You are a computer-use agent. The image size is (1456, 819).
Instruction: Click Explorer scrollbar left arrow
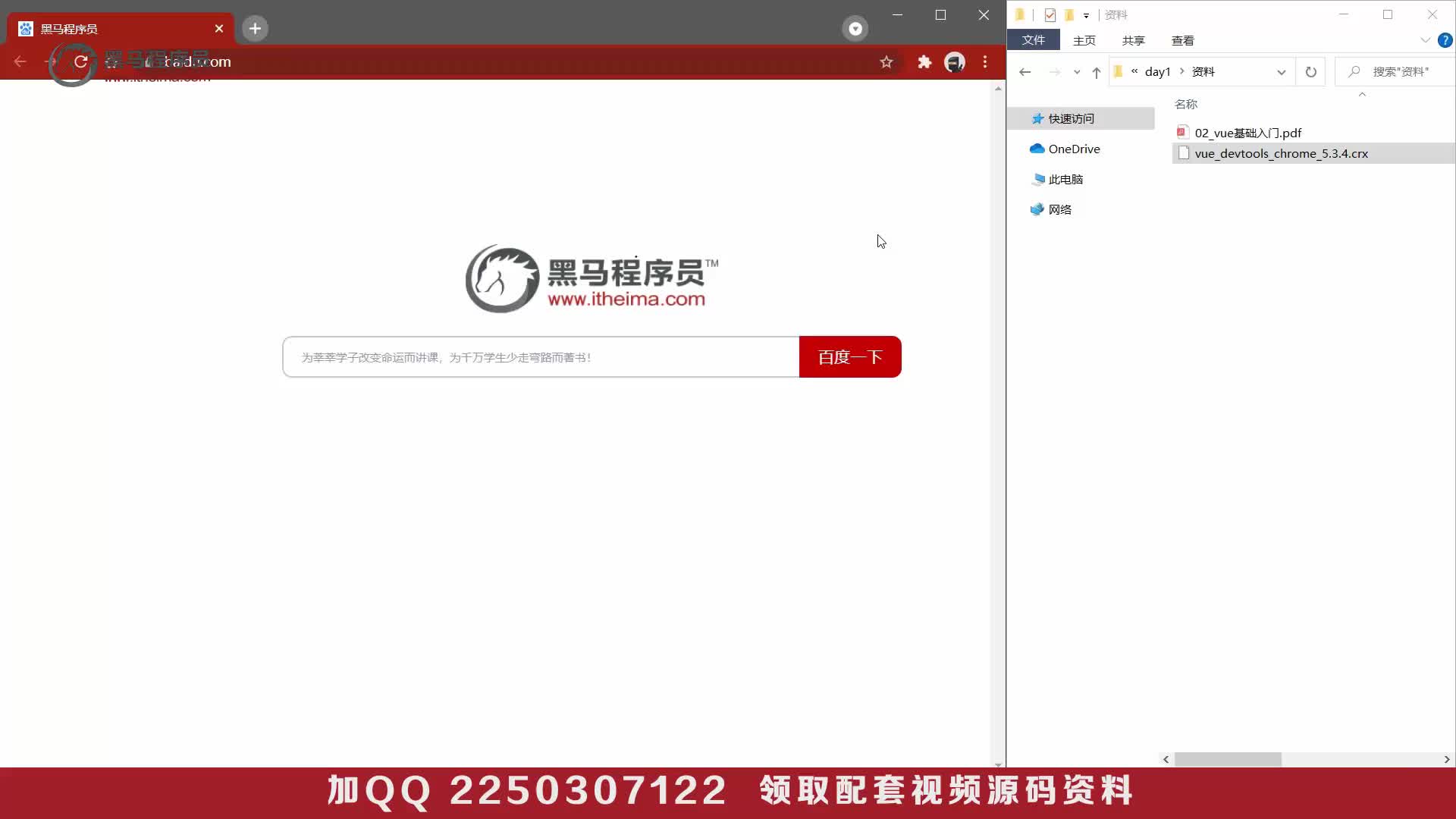click(1166, 759)
